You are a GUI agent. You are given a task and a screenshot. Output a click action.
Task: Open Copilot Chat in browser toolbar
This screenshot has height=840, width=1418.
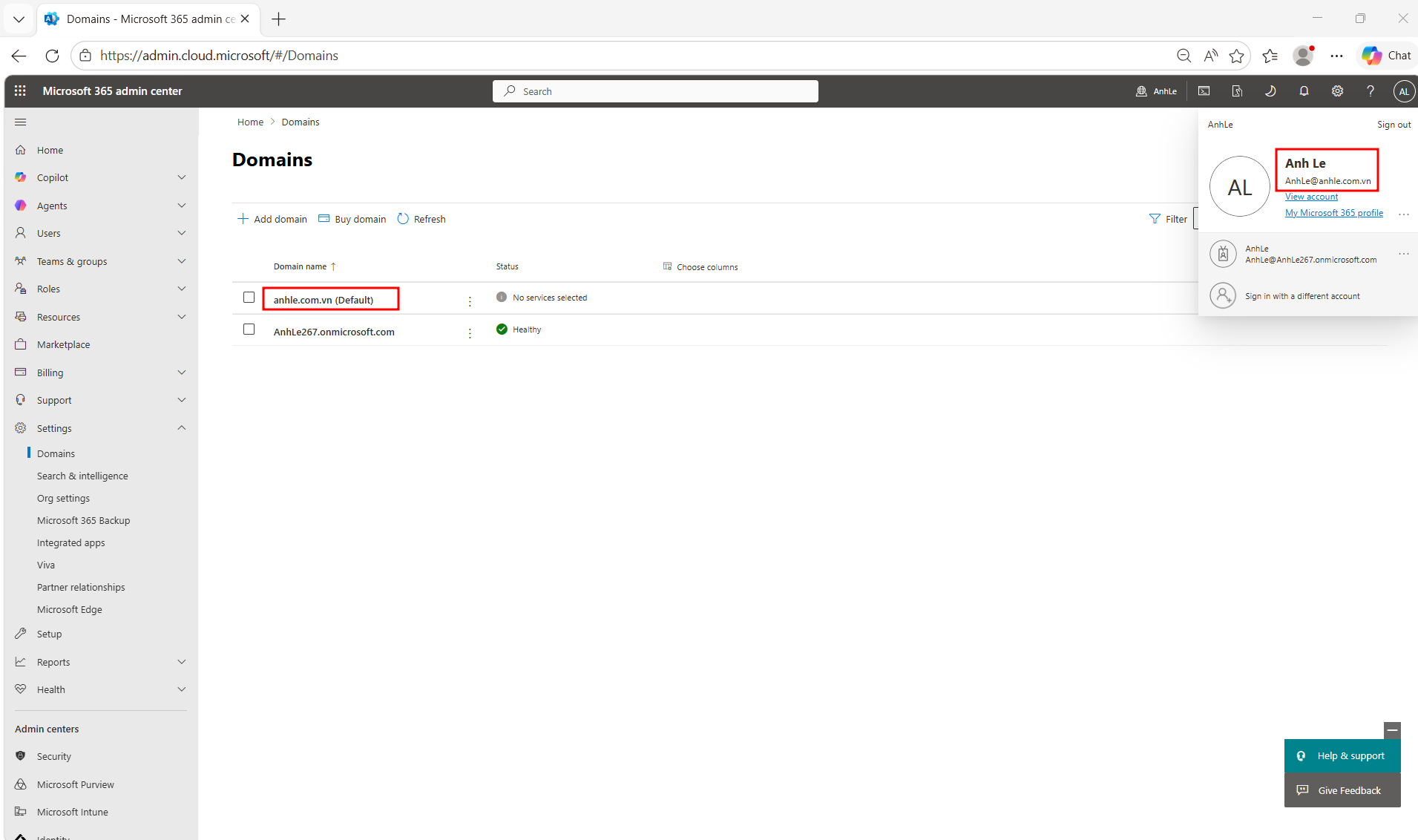click(1386, 56)
